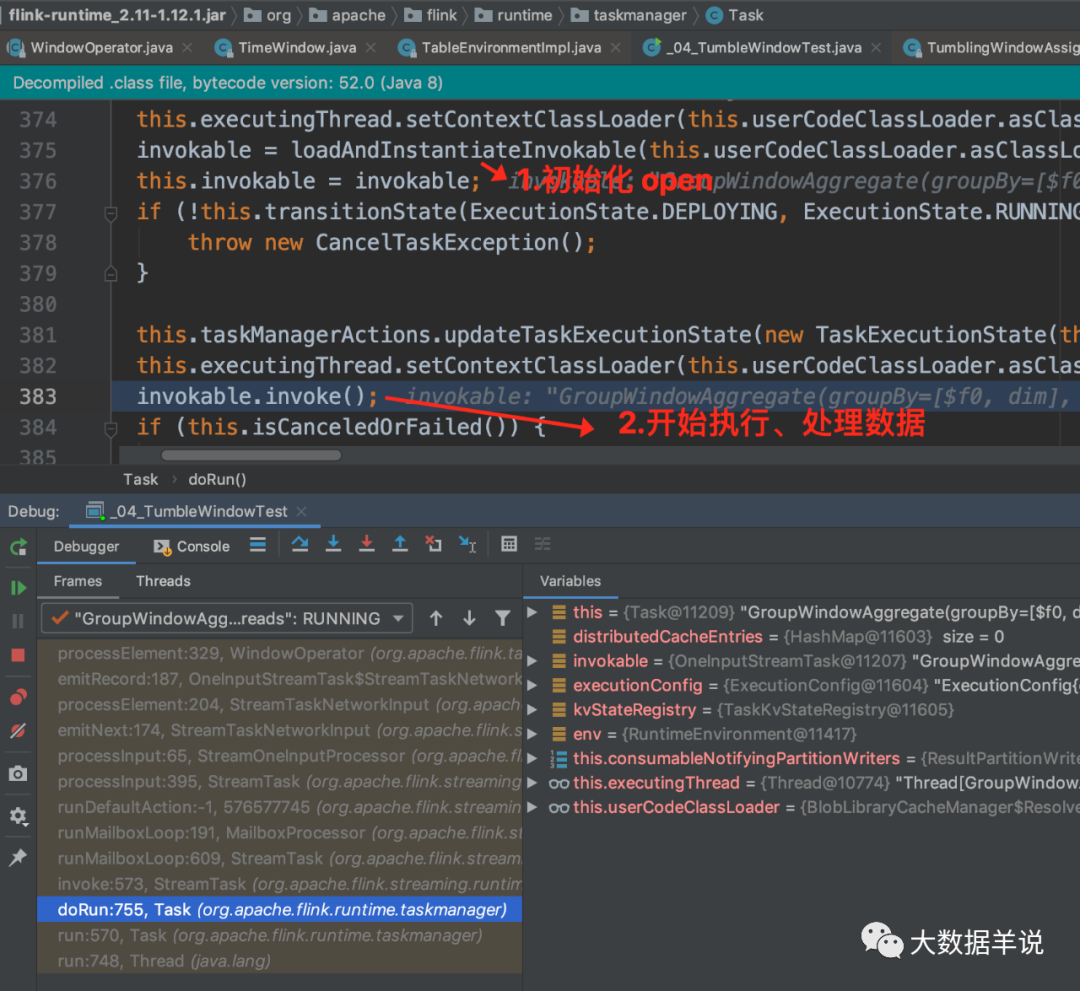Stop the debug session
Viewport: 1080px width, 991px height.
[18, 652]
